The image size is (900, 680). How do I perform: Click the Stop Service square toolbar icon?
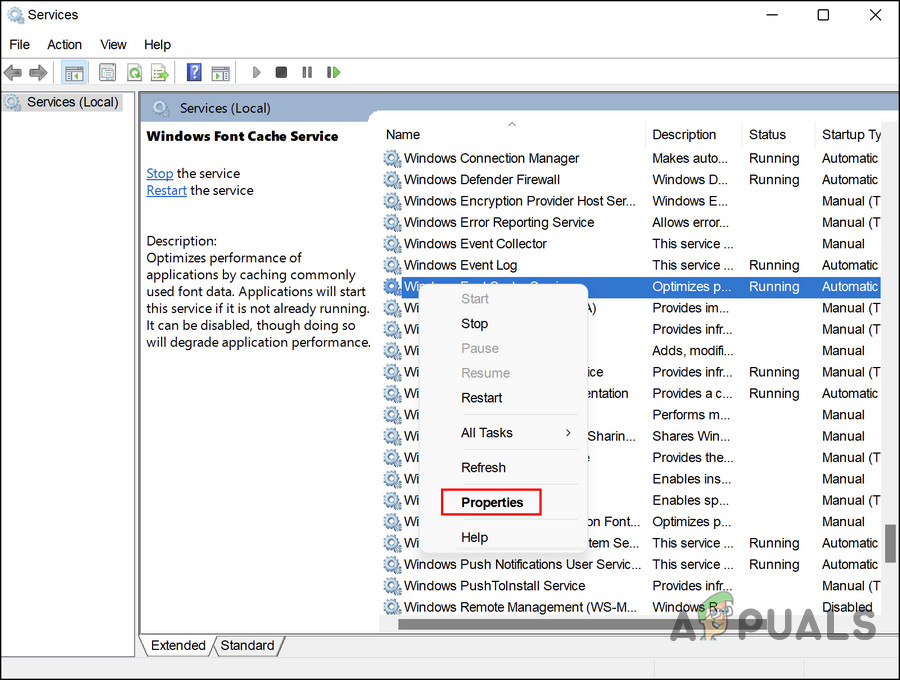pos(281,73)
